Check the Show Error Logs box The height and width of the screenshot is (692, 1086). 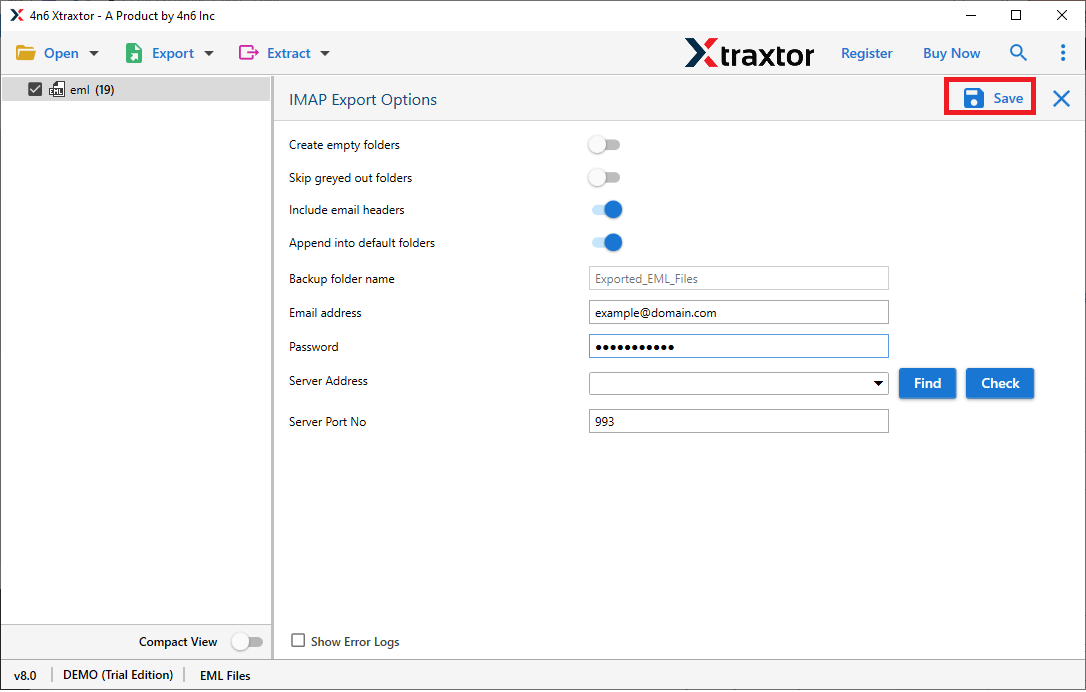click(x=297, y=640)
